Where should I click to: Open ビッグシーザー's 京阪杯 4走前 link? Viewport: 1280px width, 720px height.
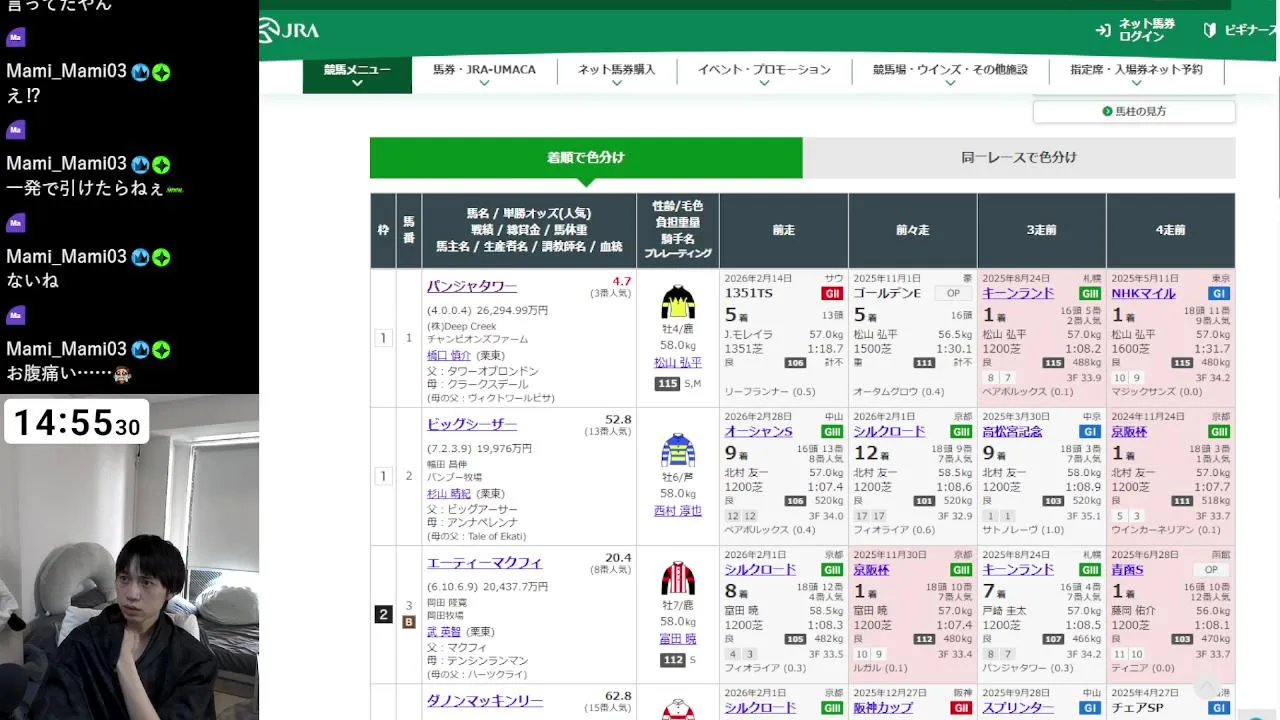coord(1130,432)
